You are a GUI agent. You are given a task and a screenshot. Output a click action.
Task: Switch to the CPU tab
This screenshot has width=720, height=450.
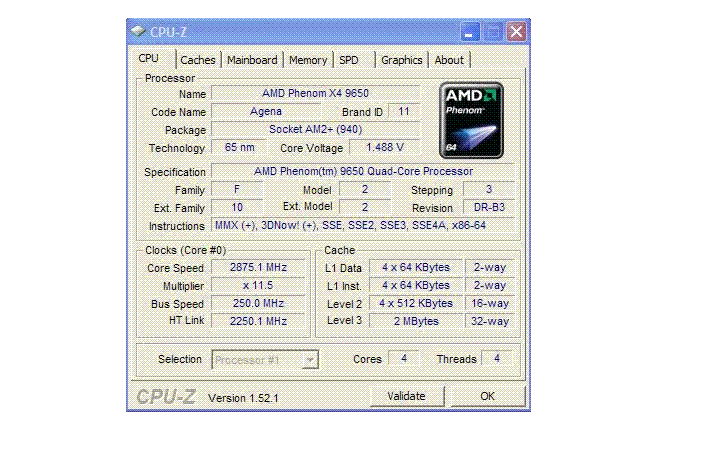(x=148, y=58)
